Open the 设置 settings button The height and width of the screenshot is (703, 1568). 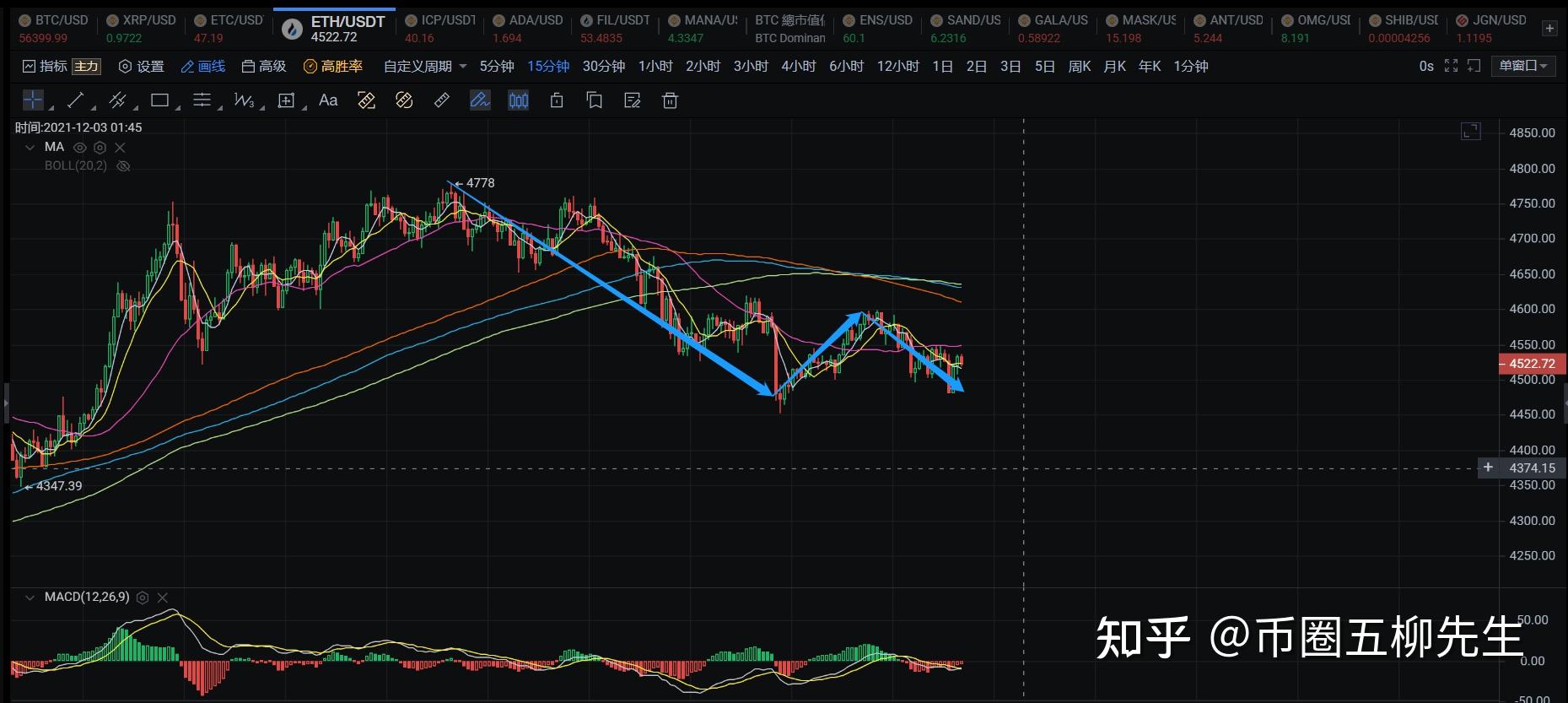142,66
